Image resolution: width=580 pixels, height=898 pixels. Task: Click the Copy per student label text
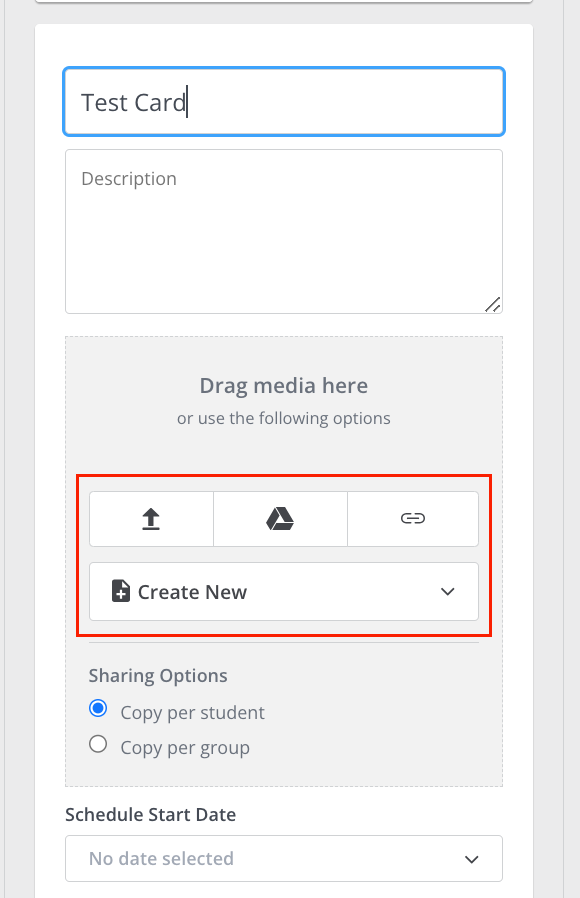pyautogui.click(x=192, y=713)
